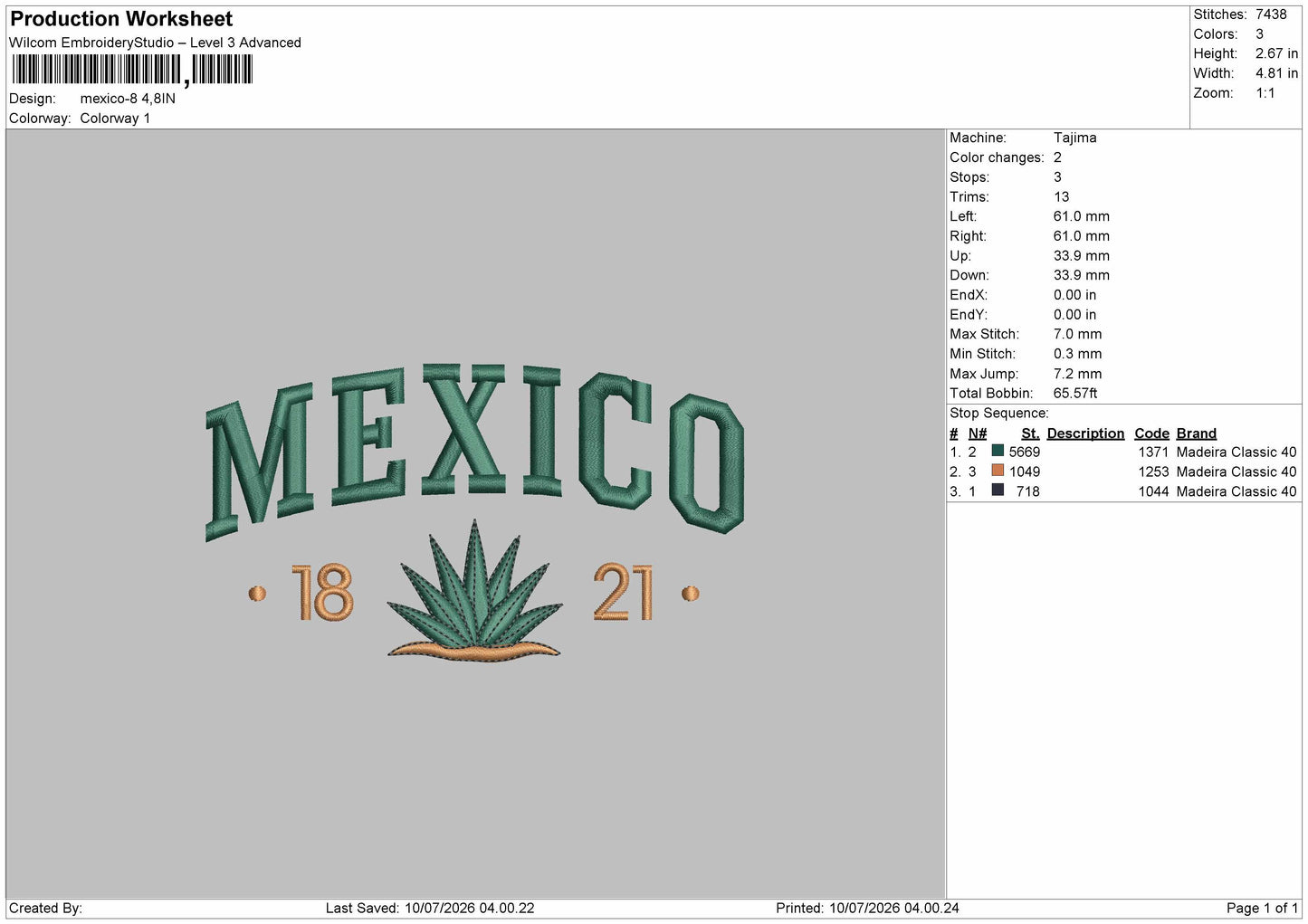
Task: Click the 'Created By:' footer label
Action: point(45,909)
